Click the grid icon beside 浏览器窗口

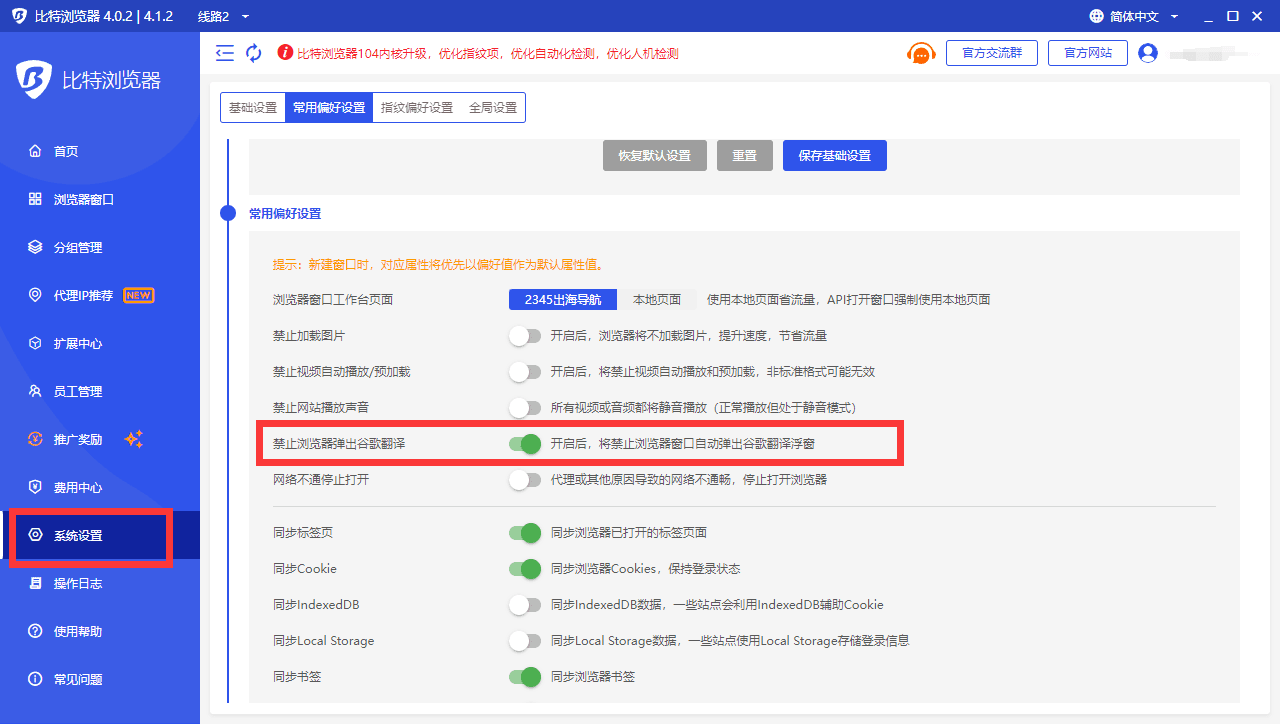tap(35, 199)
